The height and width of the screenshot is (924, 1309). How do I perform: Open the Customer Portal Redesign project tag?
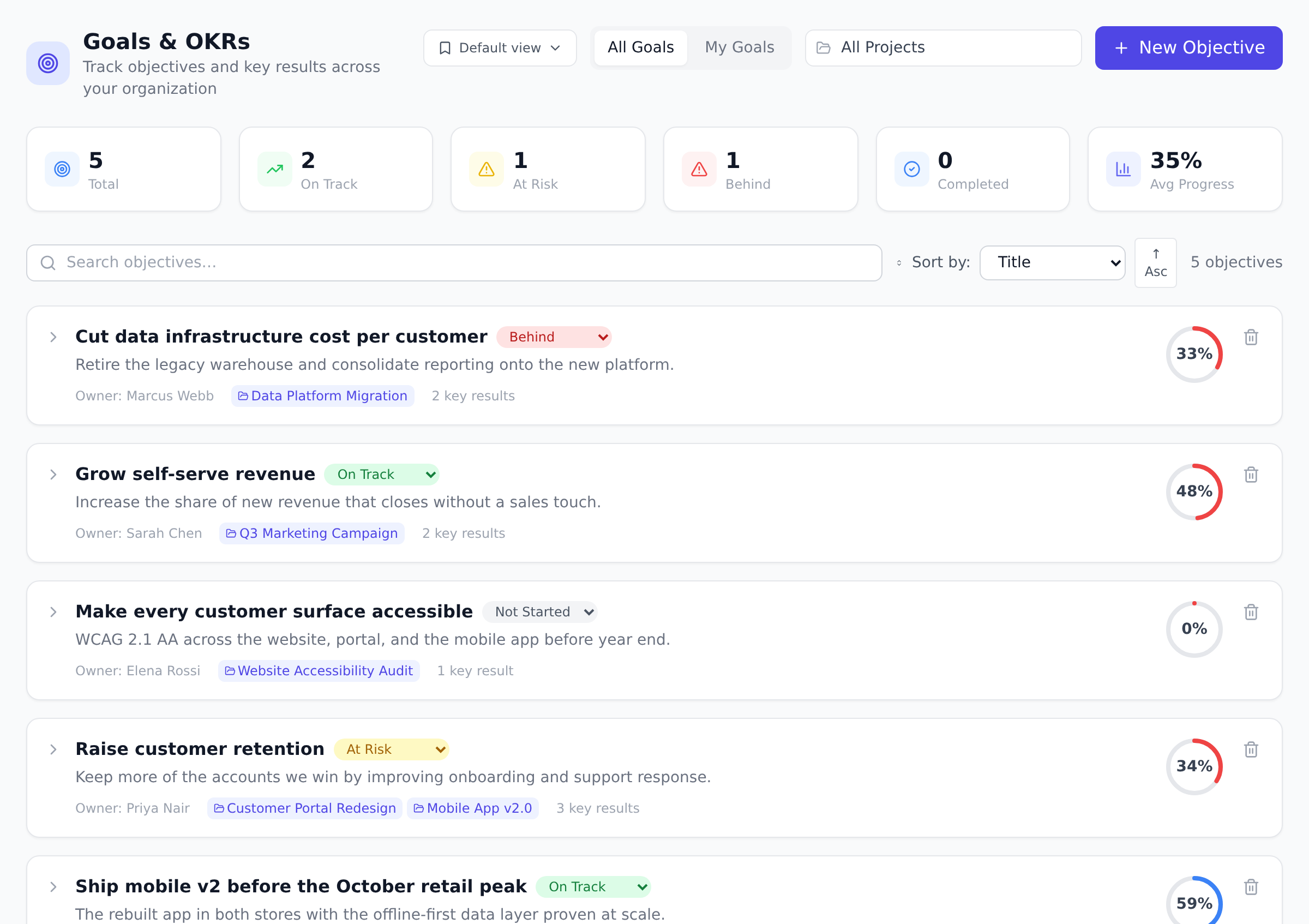coord(305,808)
